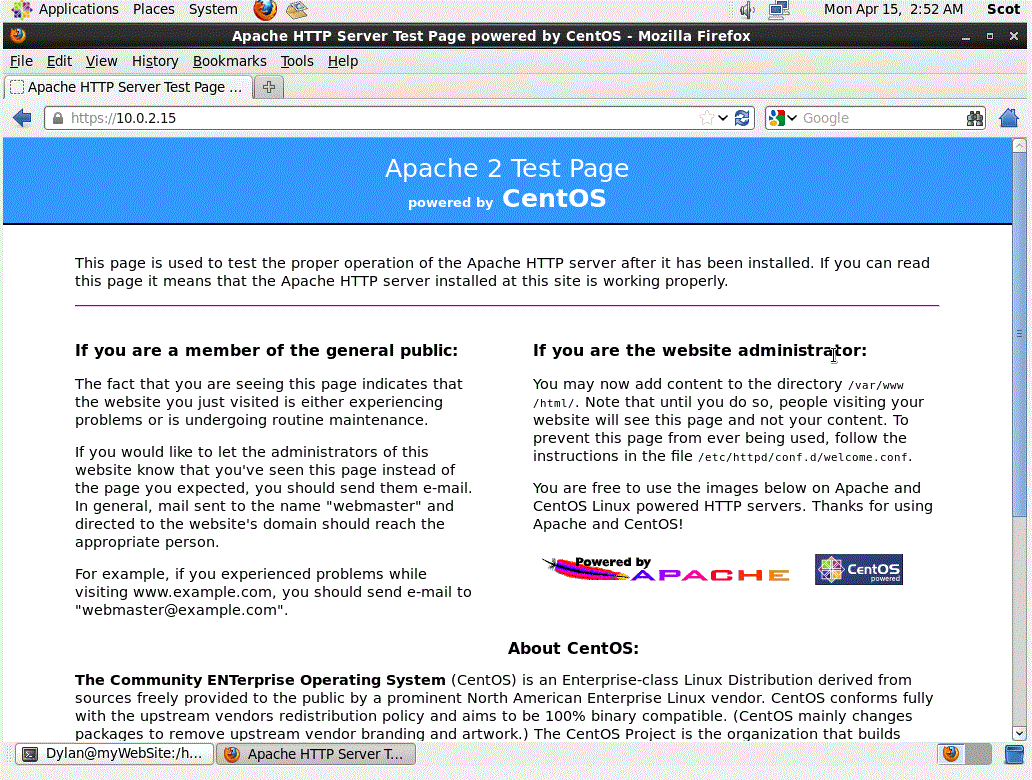Click the network connection panel icon
Viewport: 1032px width, 780px height.
pos(779,10)
